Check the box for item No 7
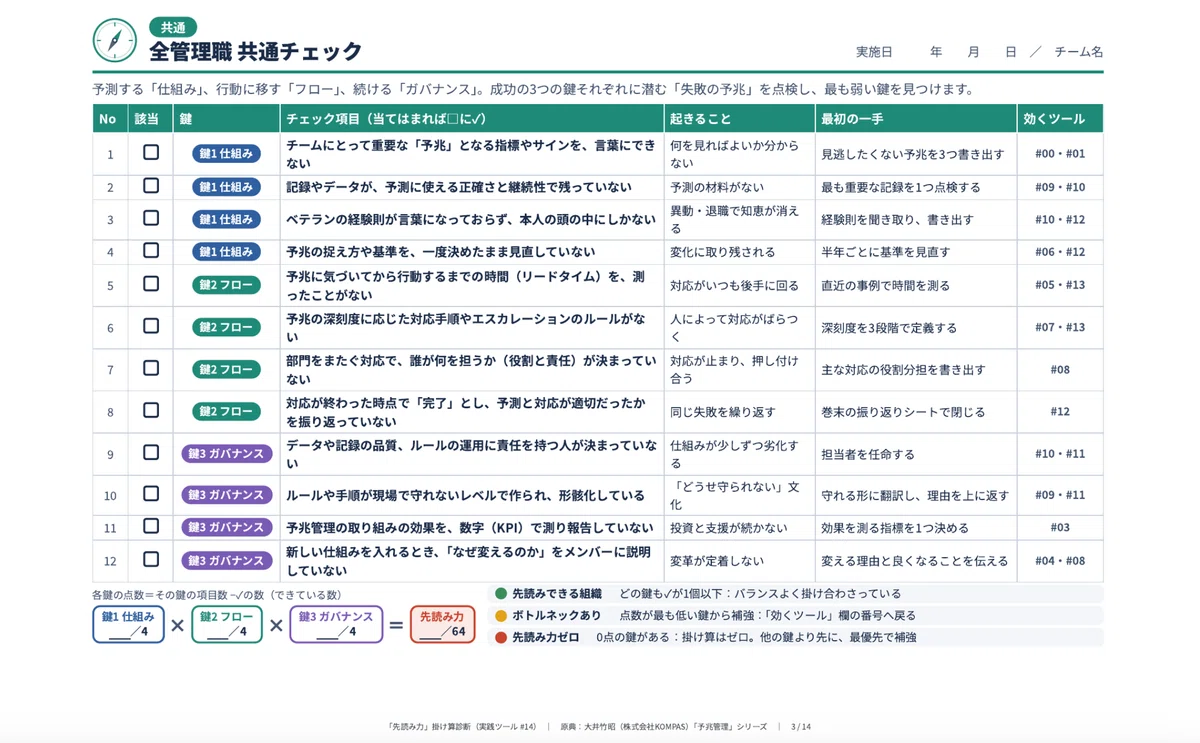Viewport: 1200px width, 743px height. 151,368
